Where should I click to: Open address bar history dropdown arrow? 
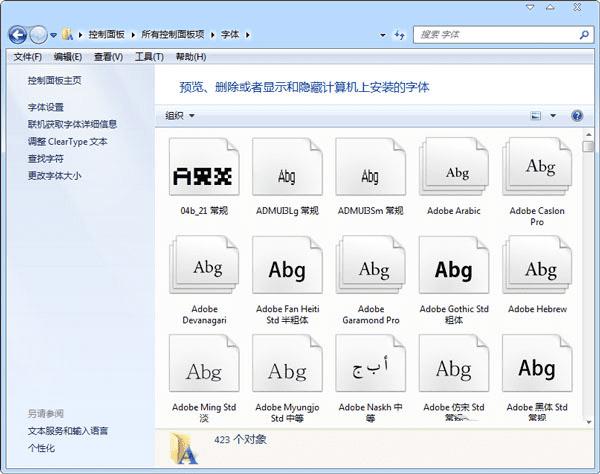pos(383,35)
